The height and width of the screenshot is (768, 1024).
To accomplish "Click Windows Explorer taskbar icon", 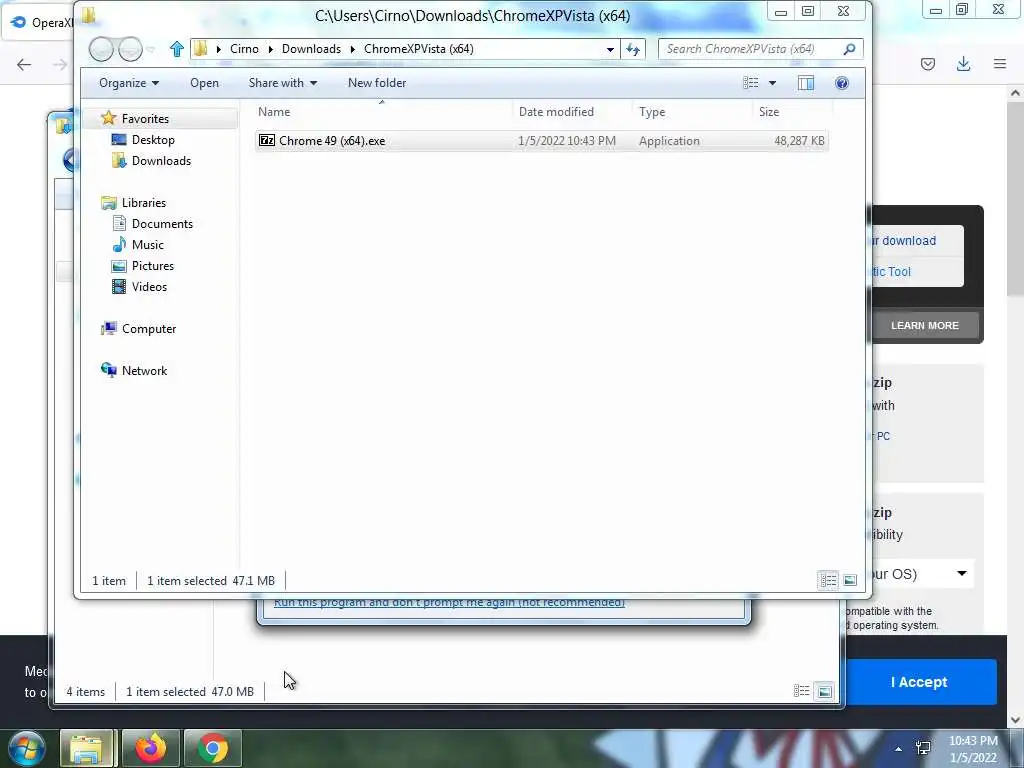I will coord(88,748).
